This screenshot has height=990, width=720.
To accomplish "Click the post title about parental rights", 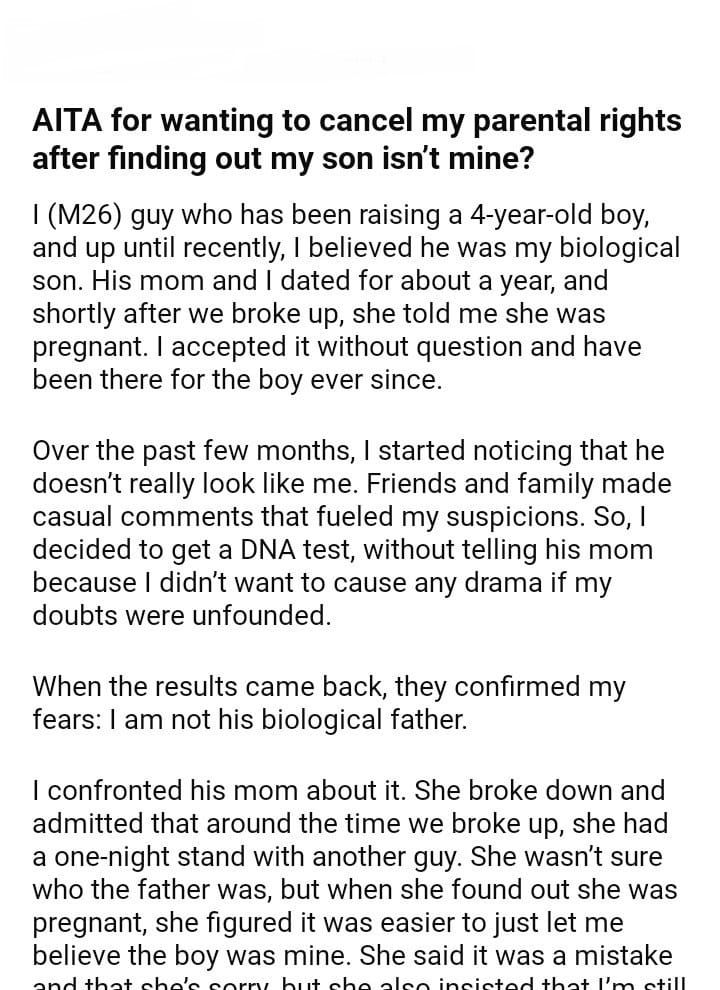I will click(356, 139).
